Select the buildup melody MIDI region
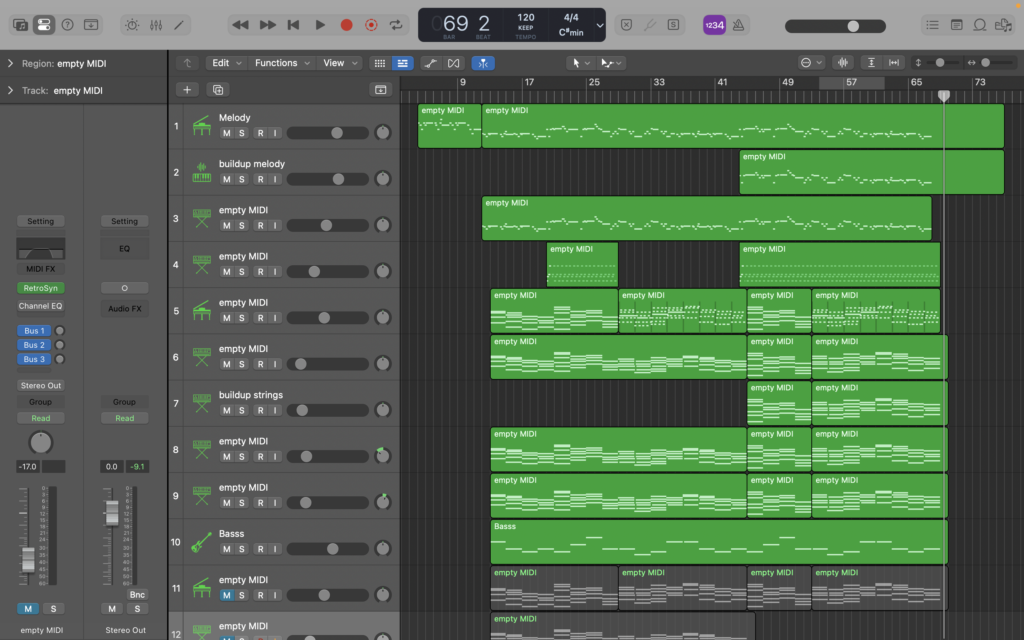Screen dimensions: 1024x640 (x=870, y=172)
